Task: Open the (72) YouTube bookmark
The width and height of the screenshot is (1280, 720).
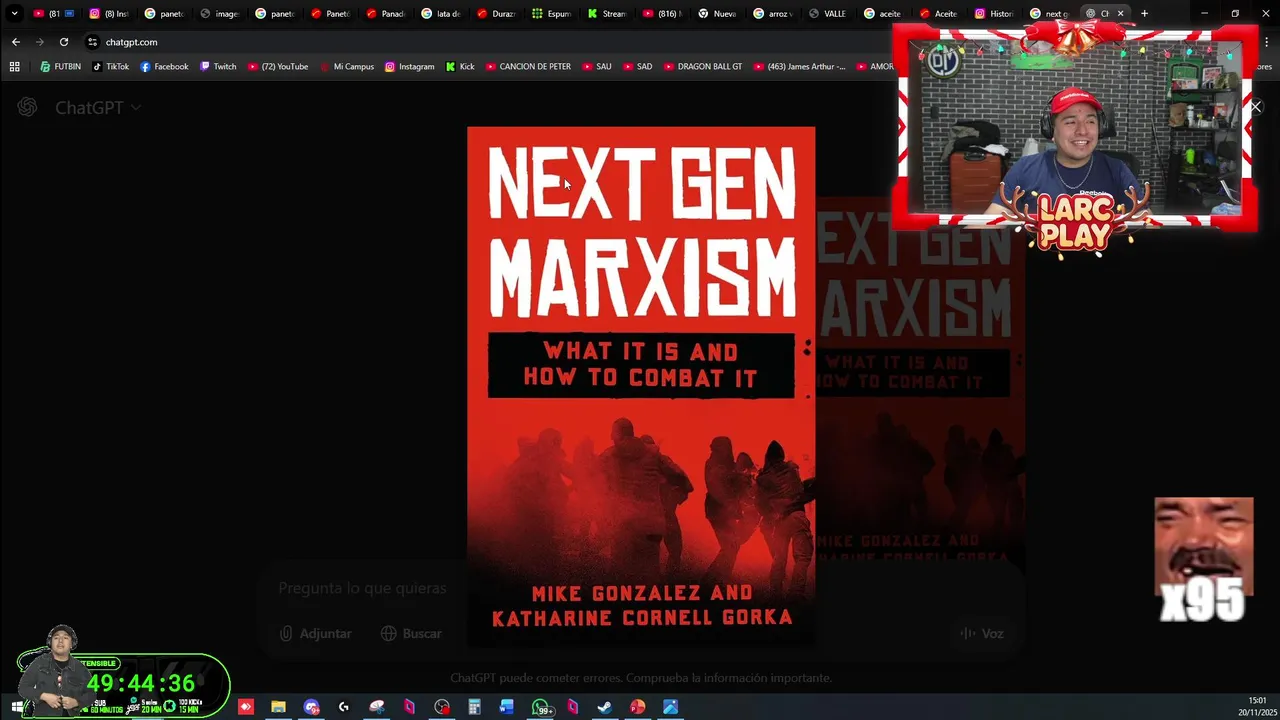Action: click(x=278, y=66)
